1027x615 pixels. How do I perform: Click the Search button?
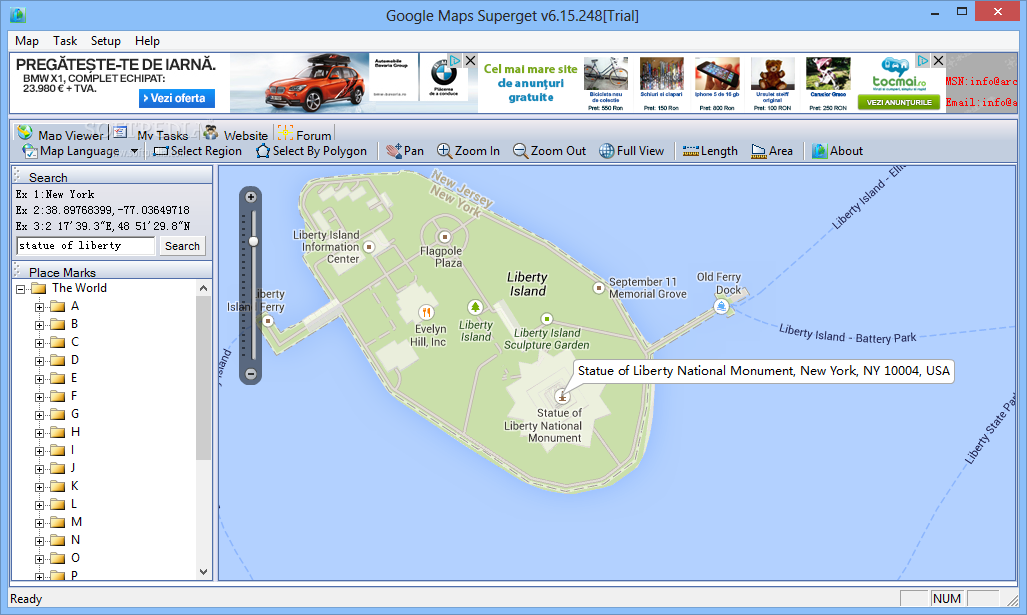(182, 246)
